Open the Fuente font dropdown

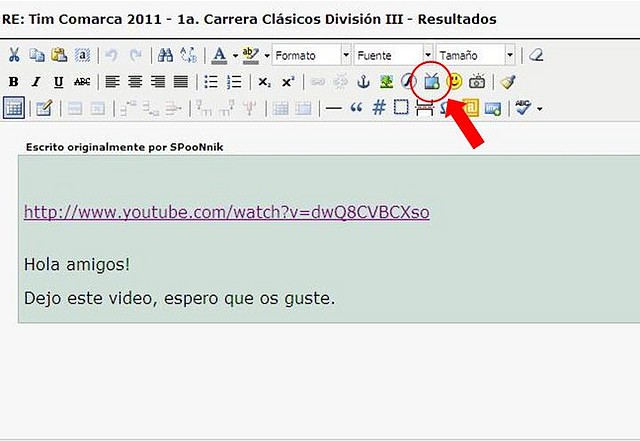[393, 55]
